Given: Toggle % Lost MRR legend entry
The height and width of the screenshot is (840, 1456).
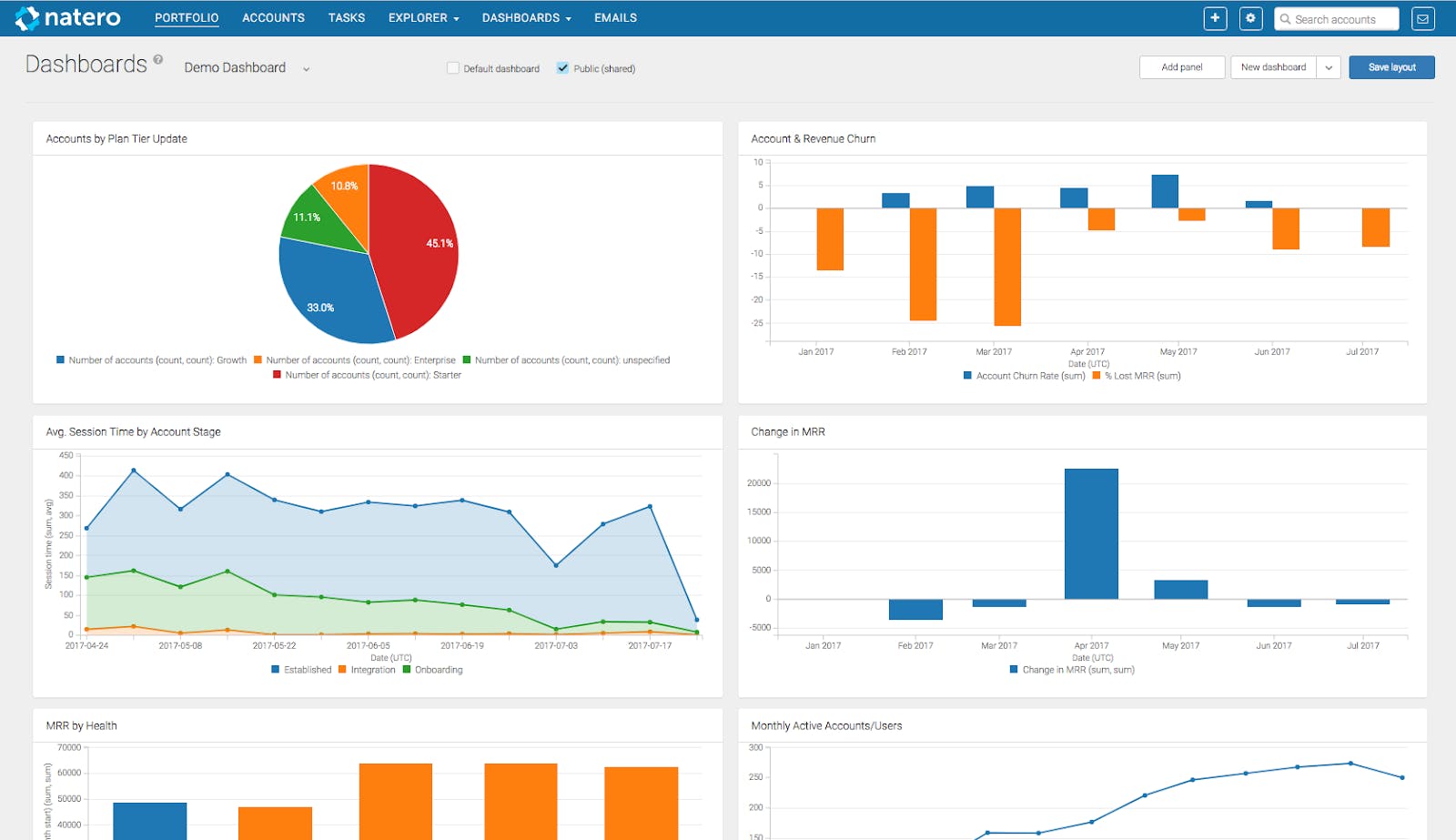Looking at the screenshot, I should pos(1137,376).
